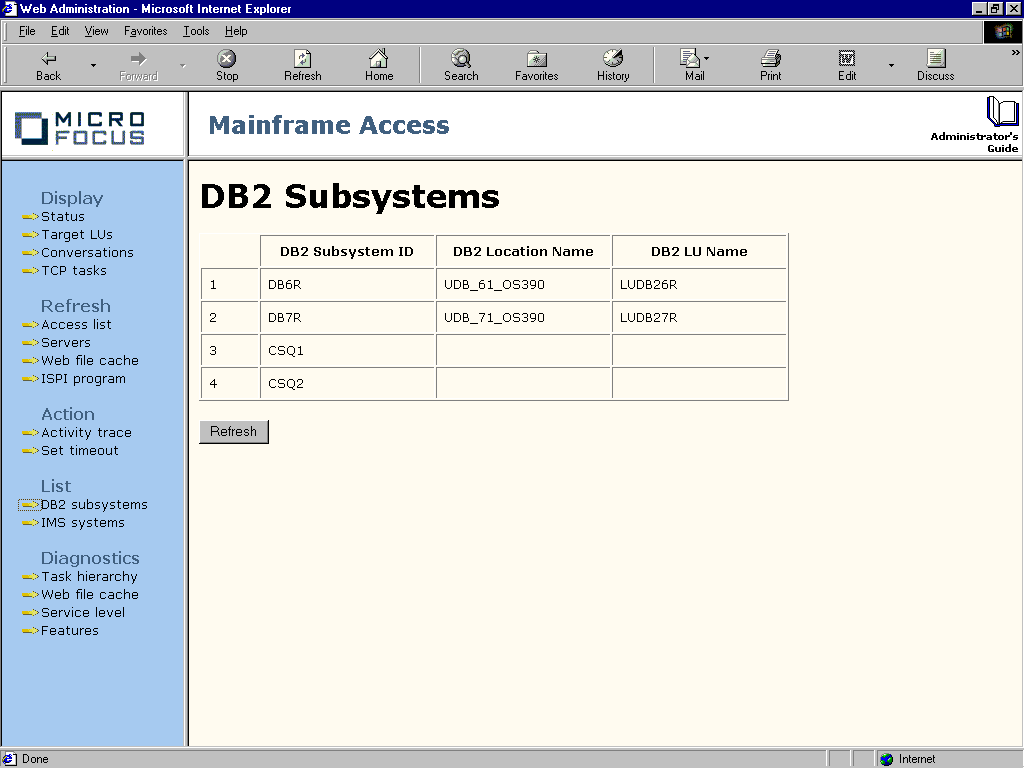The width and height of the screenshot is (1024, 768).
Task: Click the Home icon
Action: click(378, 64)
